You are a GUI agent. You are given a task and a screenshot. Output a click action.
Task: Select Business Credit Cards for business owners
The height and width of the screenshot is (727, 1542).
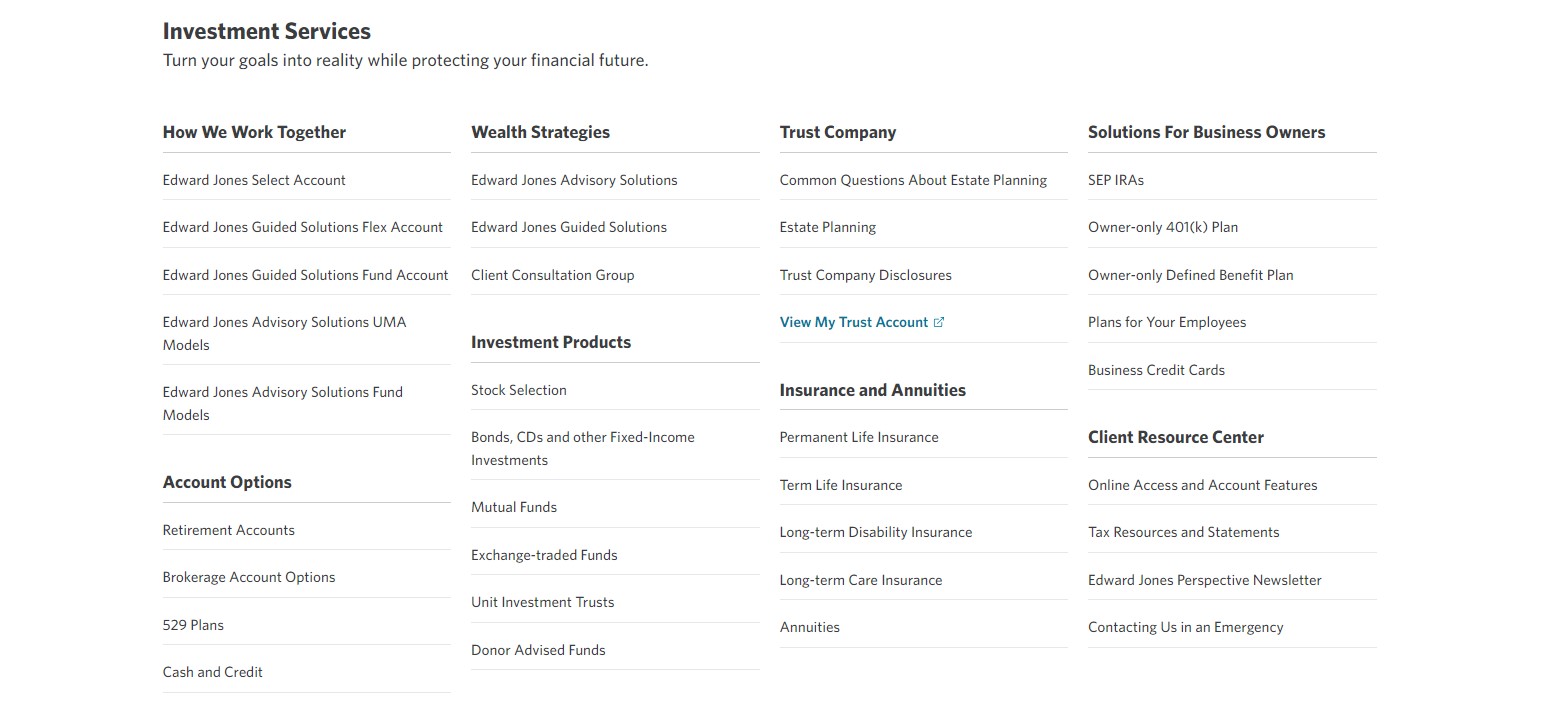1156,369
